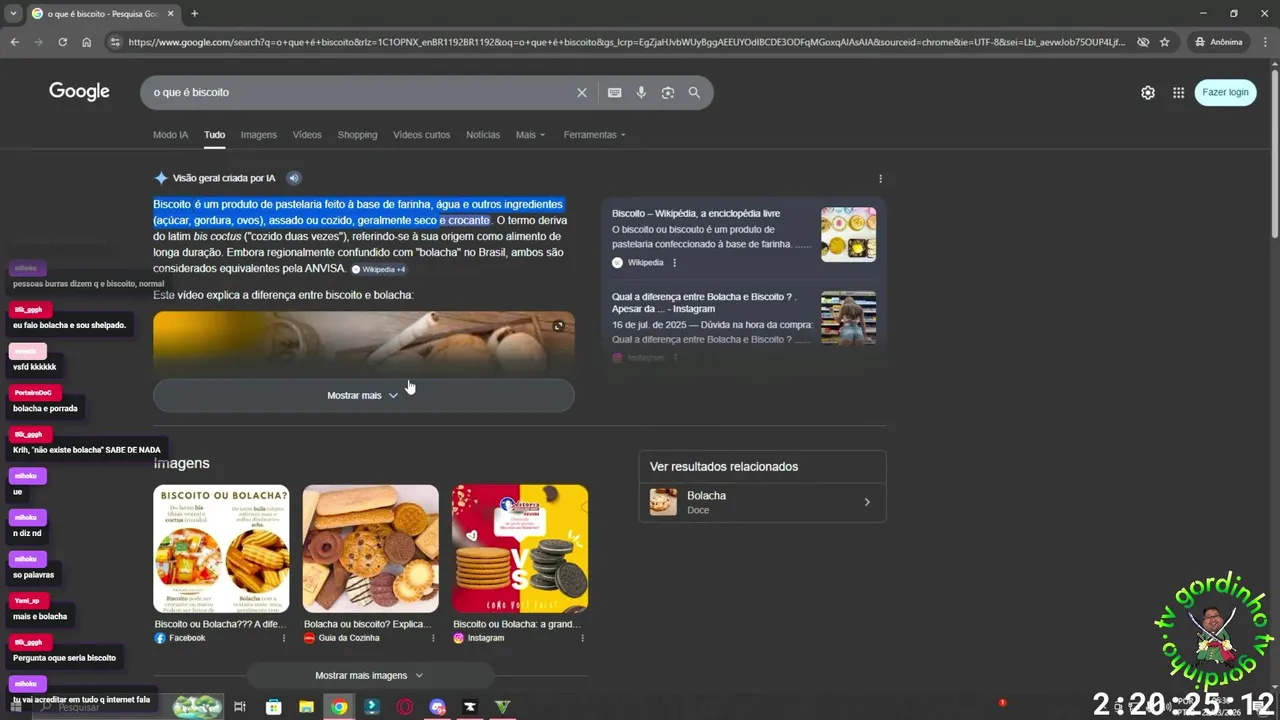Screen dimensions: 1280x720
Task: Open the Bolacha e Biscoito Instagram link
Action: tap(704, 303)
